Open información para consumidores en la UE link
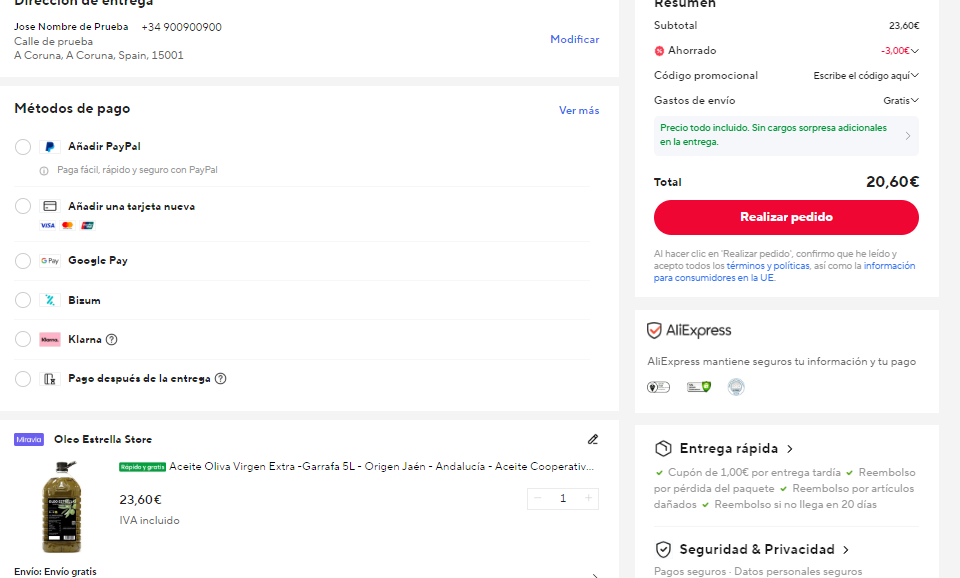Viewport: 960px width, 578px height. click(784, 272)
